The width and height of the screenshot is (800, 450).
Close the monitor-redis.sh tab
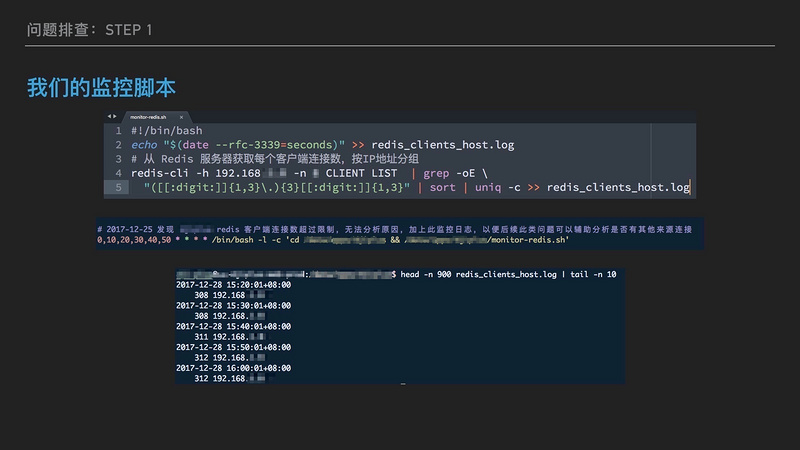pos(181,117)
